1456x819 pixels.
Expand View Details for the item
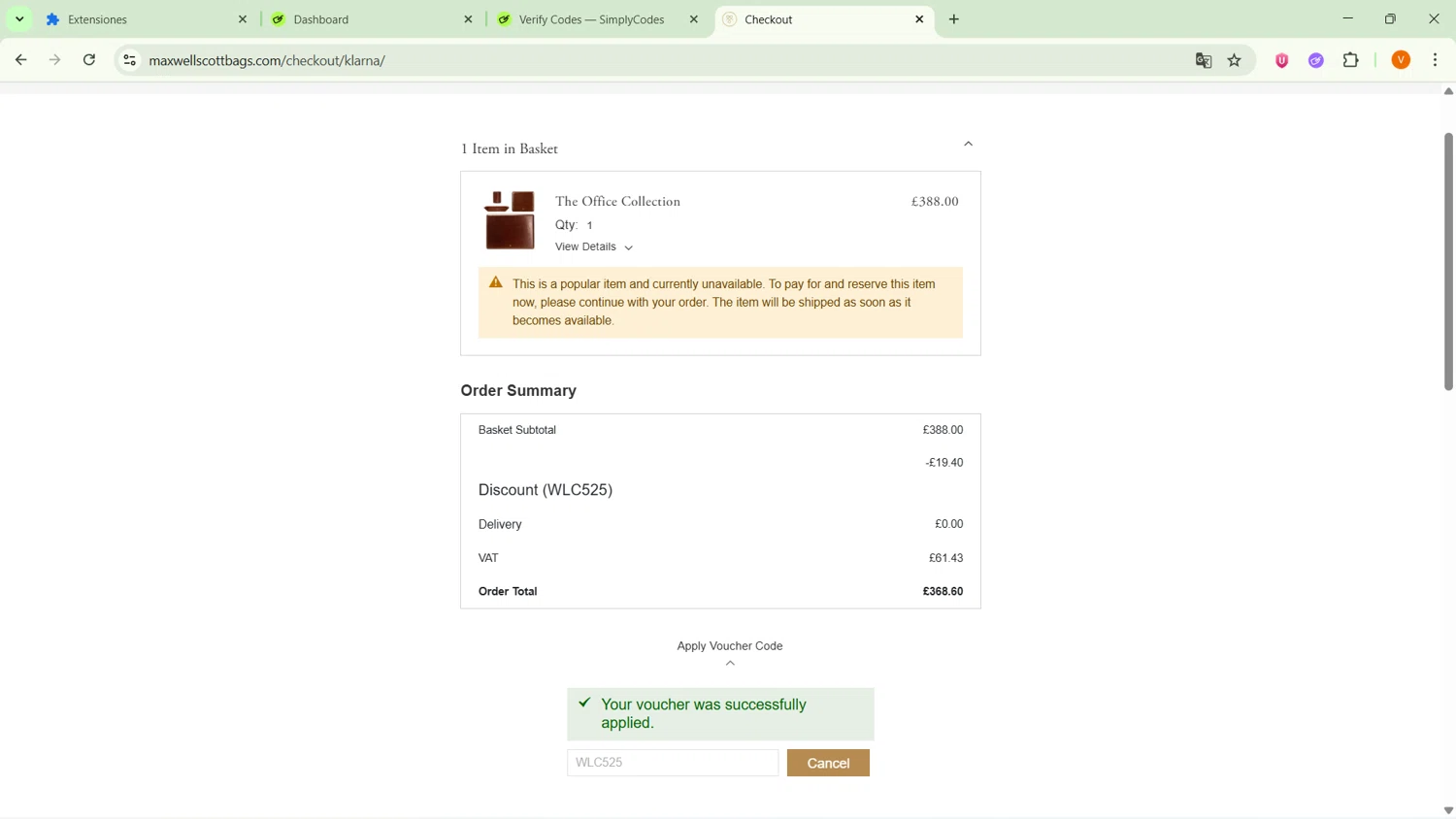(x=594, y=246)
